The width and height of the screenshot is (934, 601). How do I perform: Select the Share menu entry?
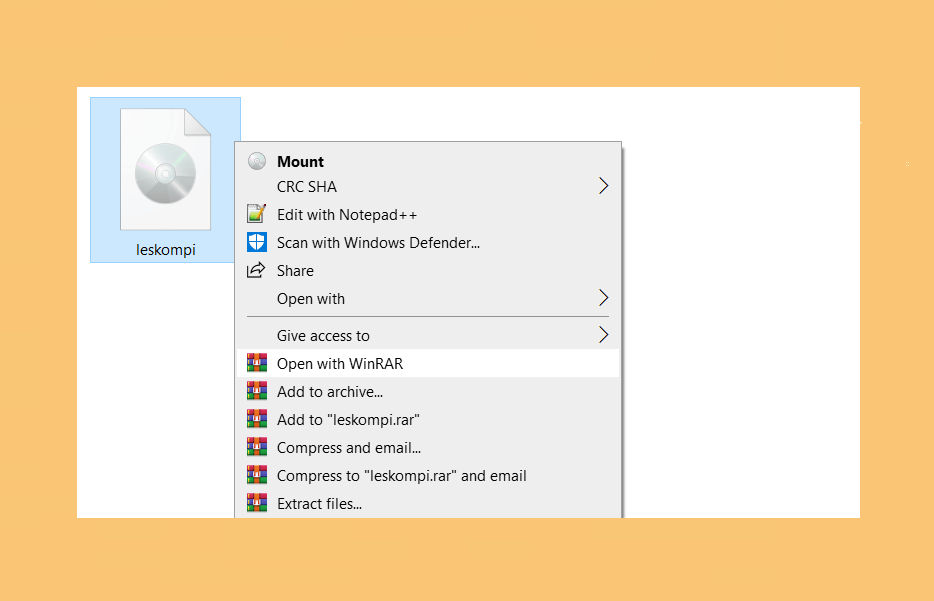pyautogui.click(x=428, y=270)
